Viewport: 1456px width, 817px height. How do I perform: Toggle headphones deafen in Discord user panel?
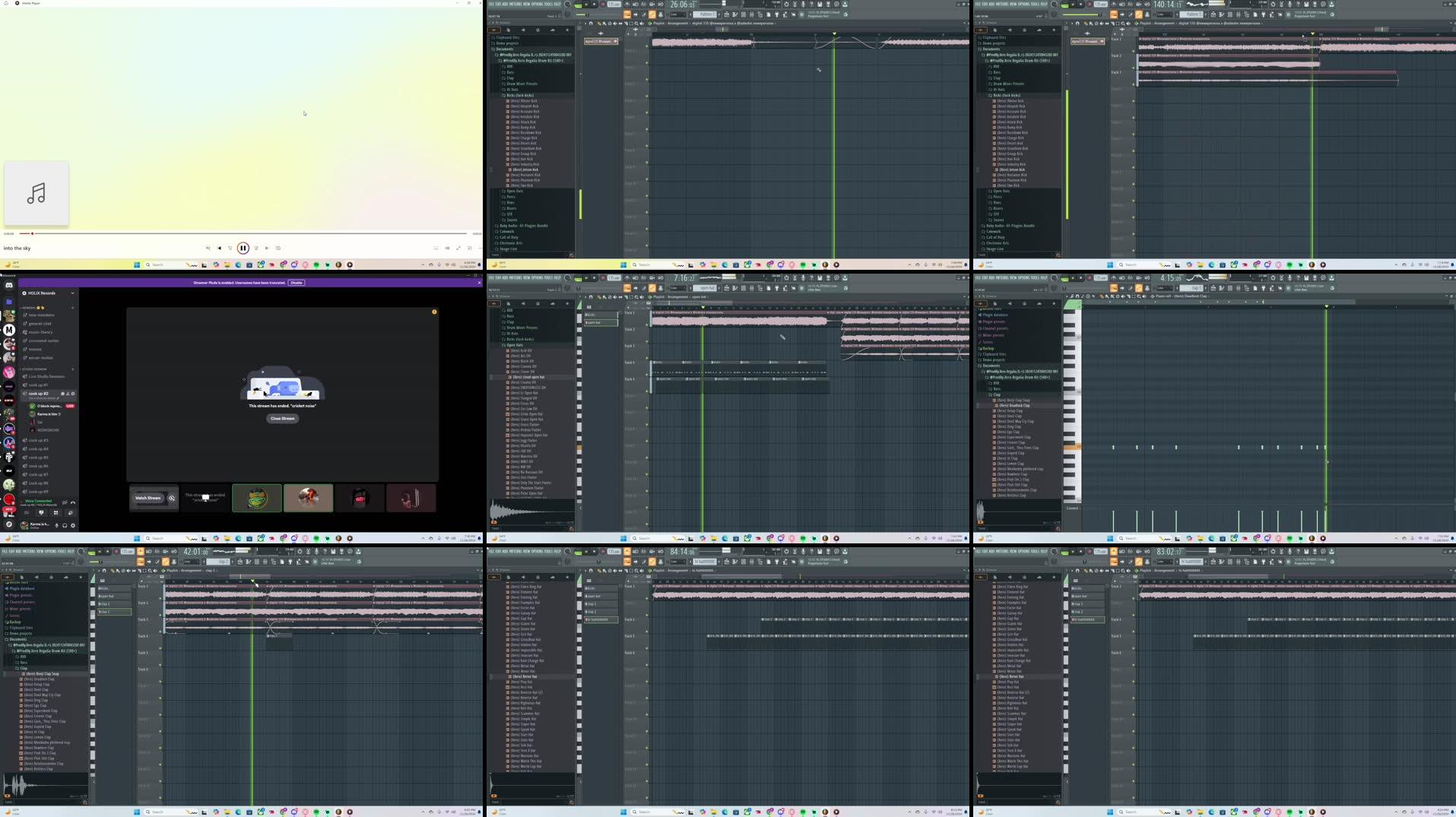(65, 525)
